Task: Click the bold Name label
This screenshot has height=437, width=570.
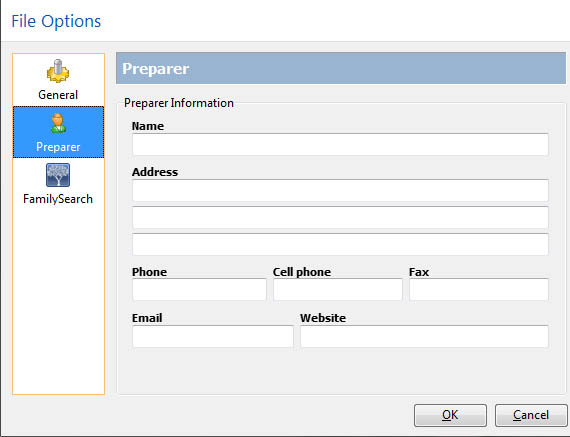Action: pyautogui.click(x=148, y=126)
